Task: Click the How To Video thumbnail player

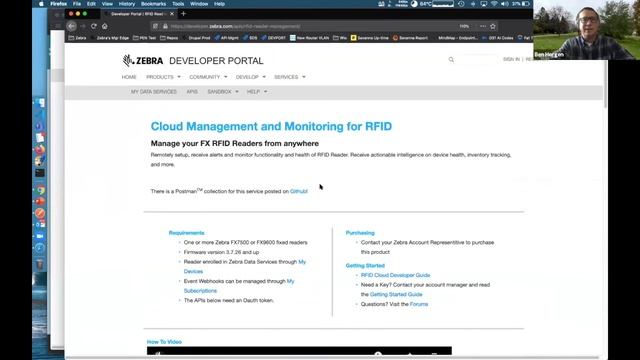Action: click(299, 351)
